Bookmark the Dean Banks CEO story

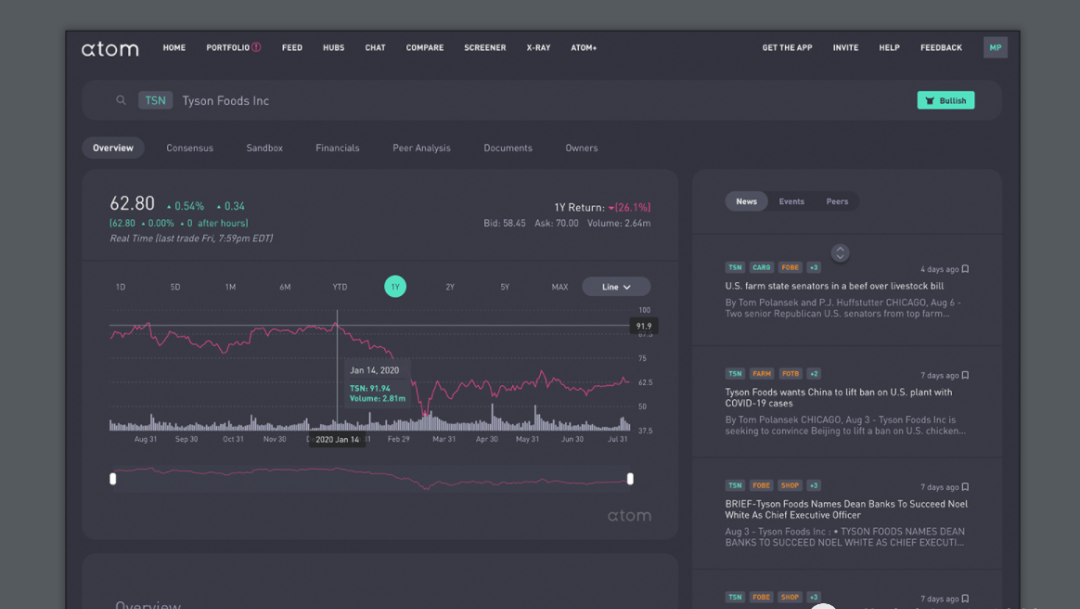point(965,487)
